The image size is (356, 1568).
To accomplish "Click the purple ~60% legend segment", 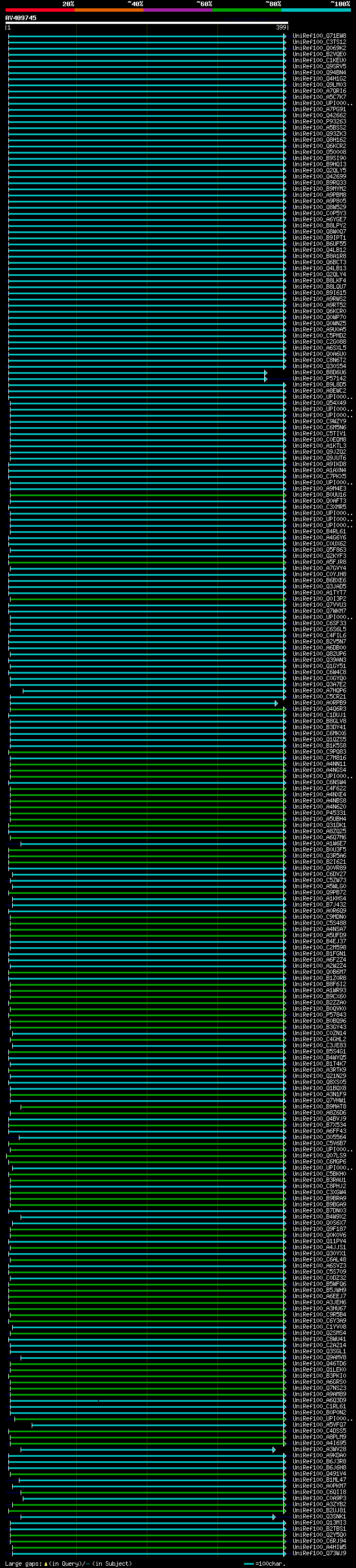I will click(x=177, y=10).
